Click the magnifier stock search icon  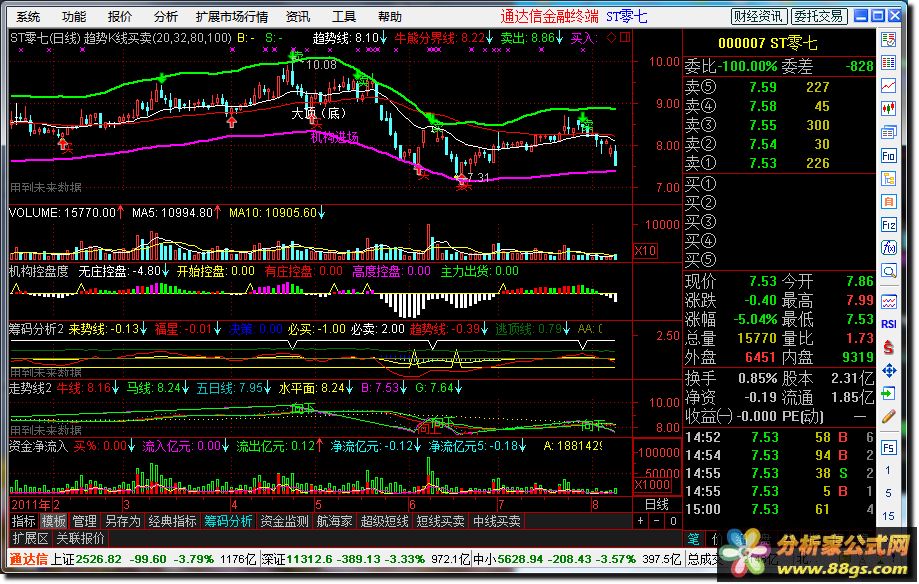889,271
